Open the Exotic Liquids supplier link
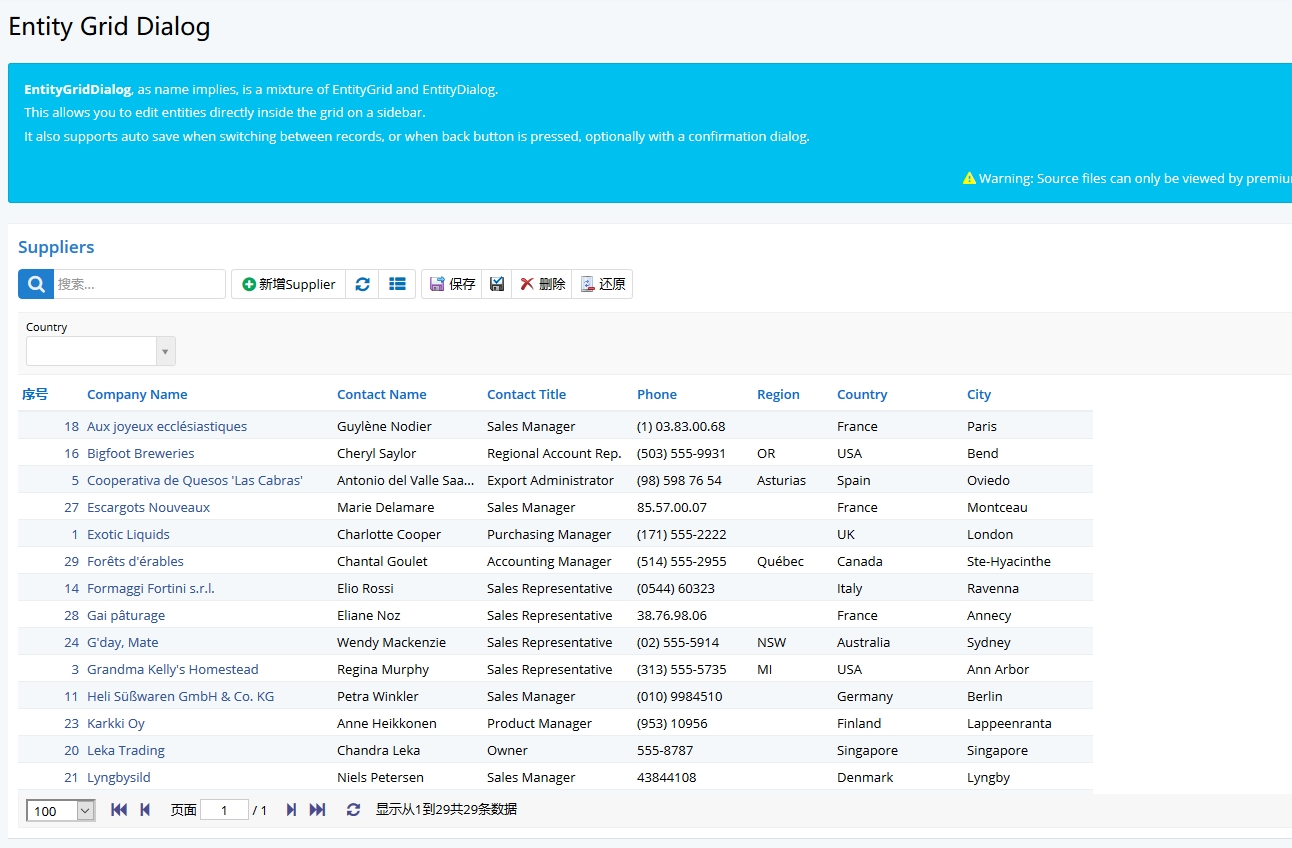 pos(128,534)
